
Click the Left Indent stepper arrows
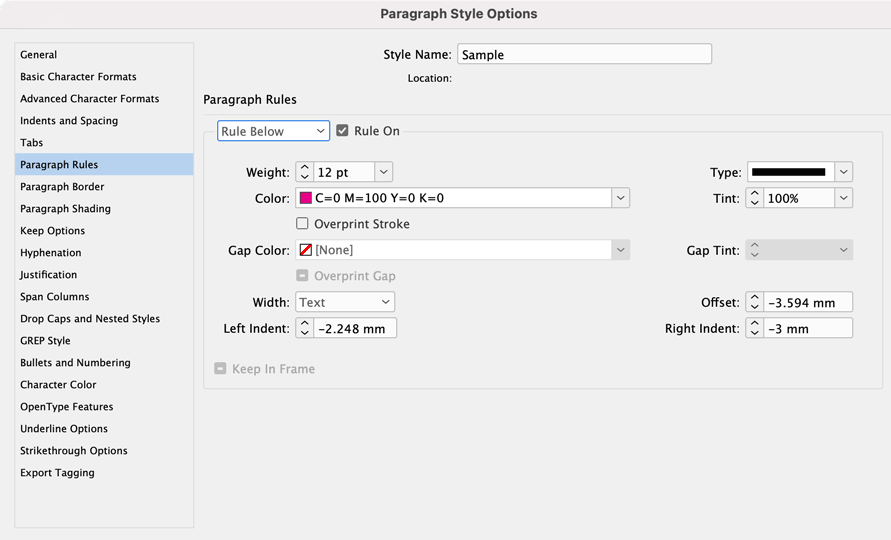point(305,328)
